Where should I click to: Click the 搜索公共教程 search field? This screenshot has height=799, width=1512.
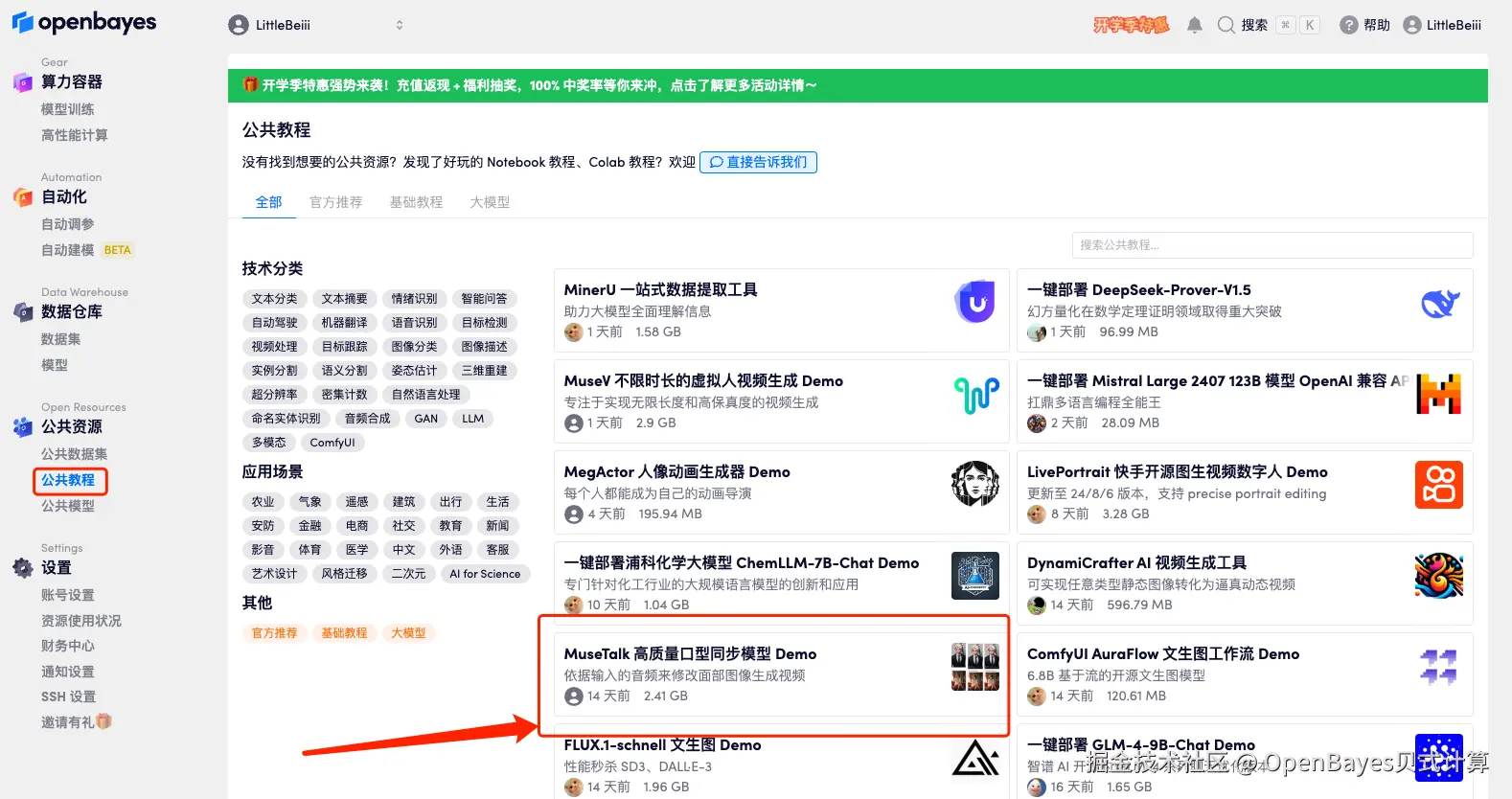[x=1272, y=245]
